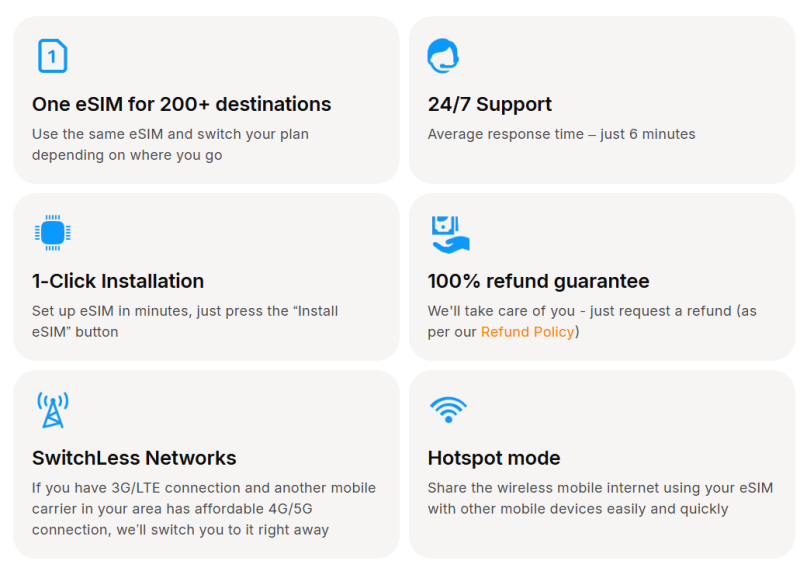Select the "One eSIM for 200+ destinations" heading
This screenshot has height=571, width=800.
point(181,104)
